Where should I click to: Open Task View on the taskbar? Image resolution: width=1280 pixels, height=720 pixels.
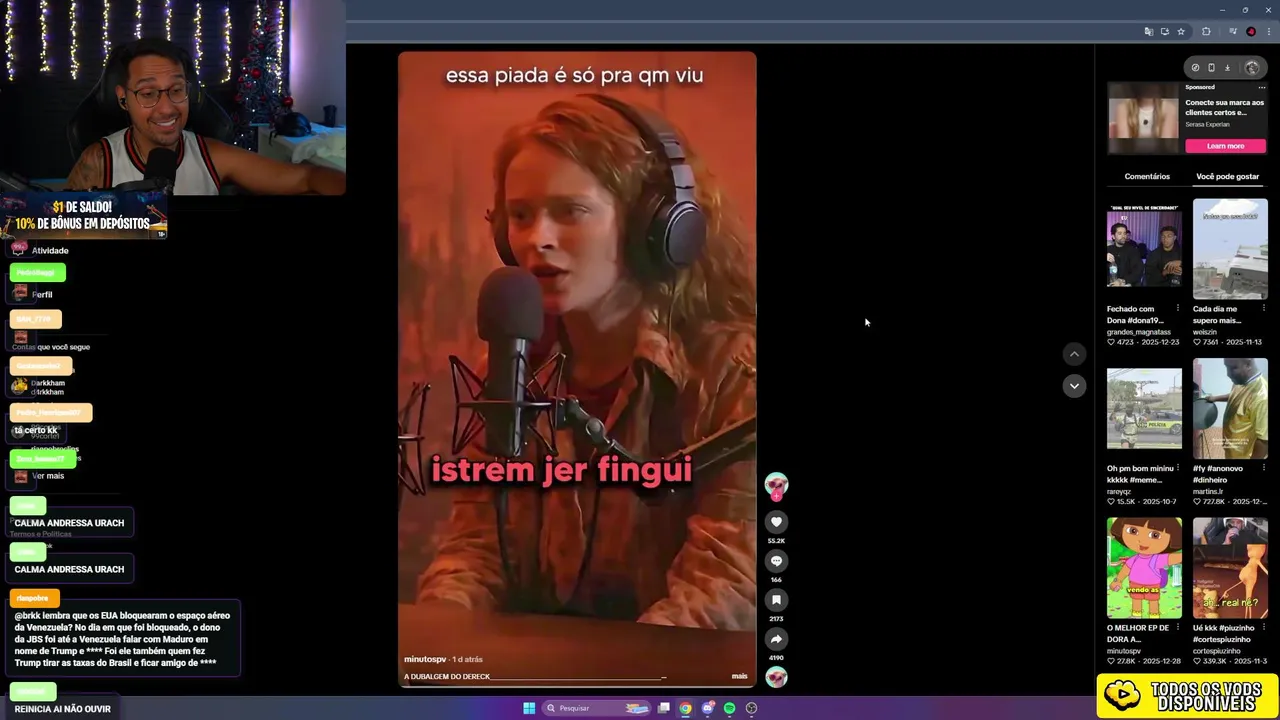point(663,708)
